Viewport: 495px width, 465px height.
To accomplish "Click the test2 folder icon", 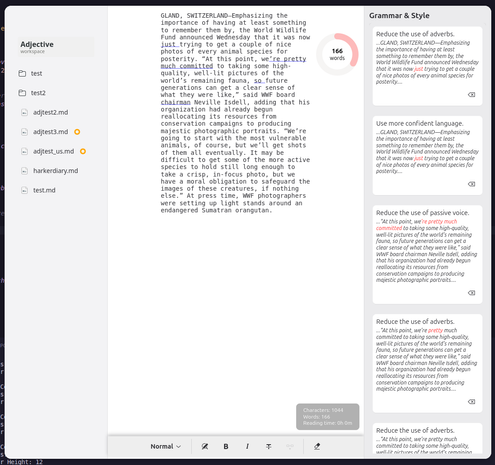I will click(x=22, y=93).
